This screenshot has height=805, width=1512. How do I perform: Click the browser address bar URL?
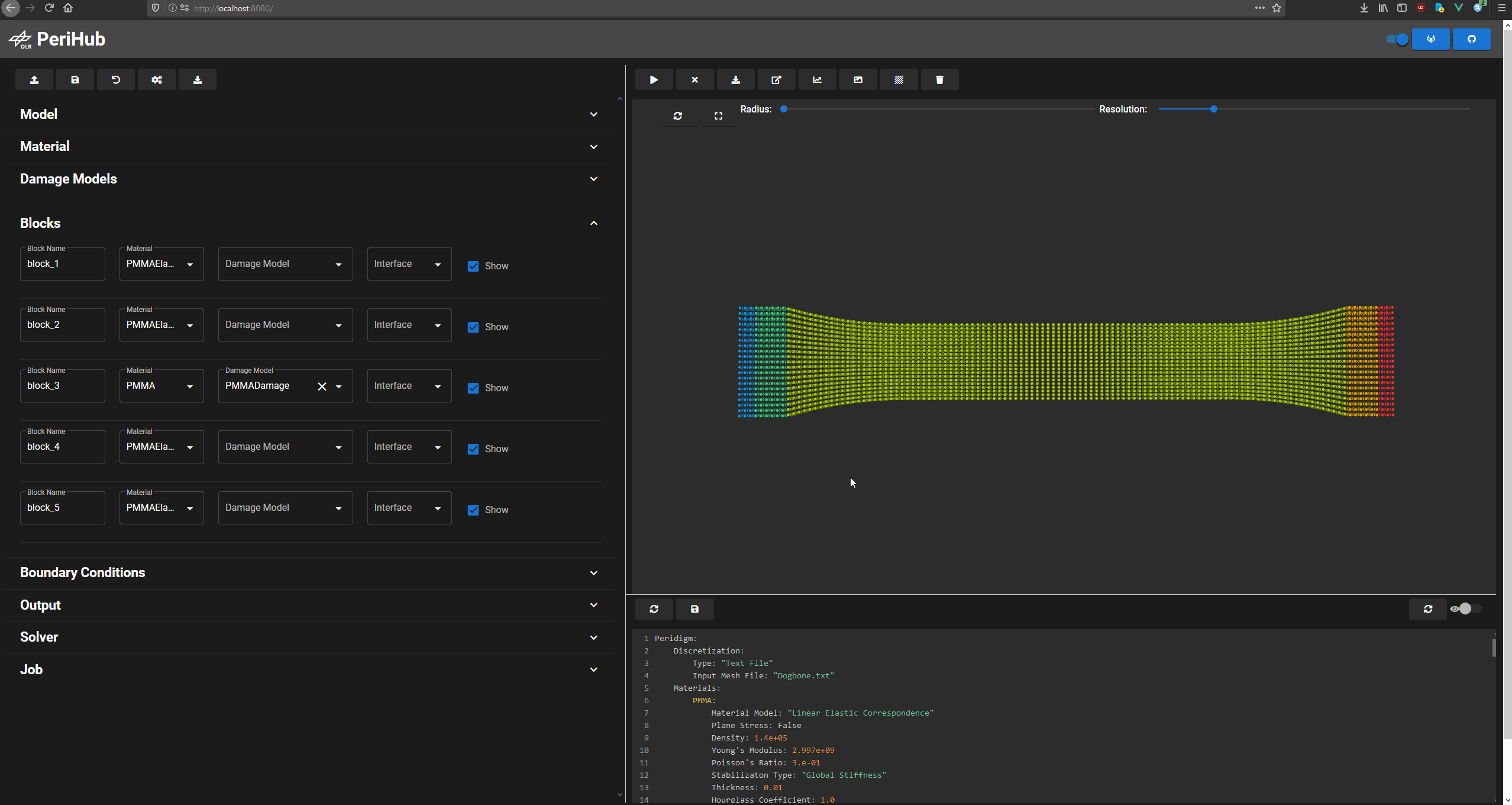click(233, 8)
